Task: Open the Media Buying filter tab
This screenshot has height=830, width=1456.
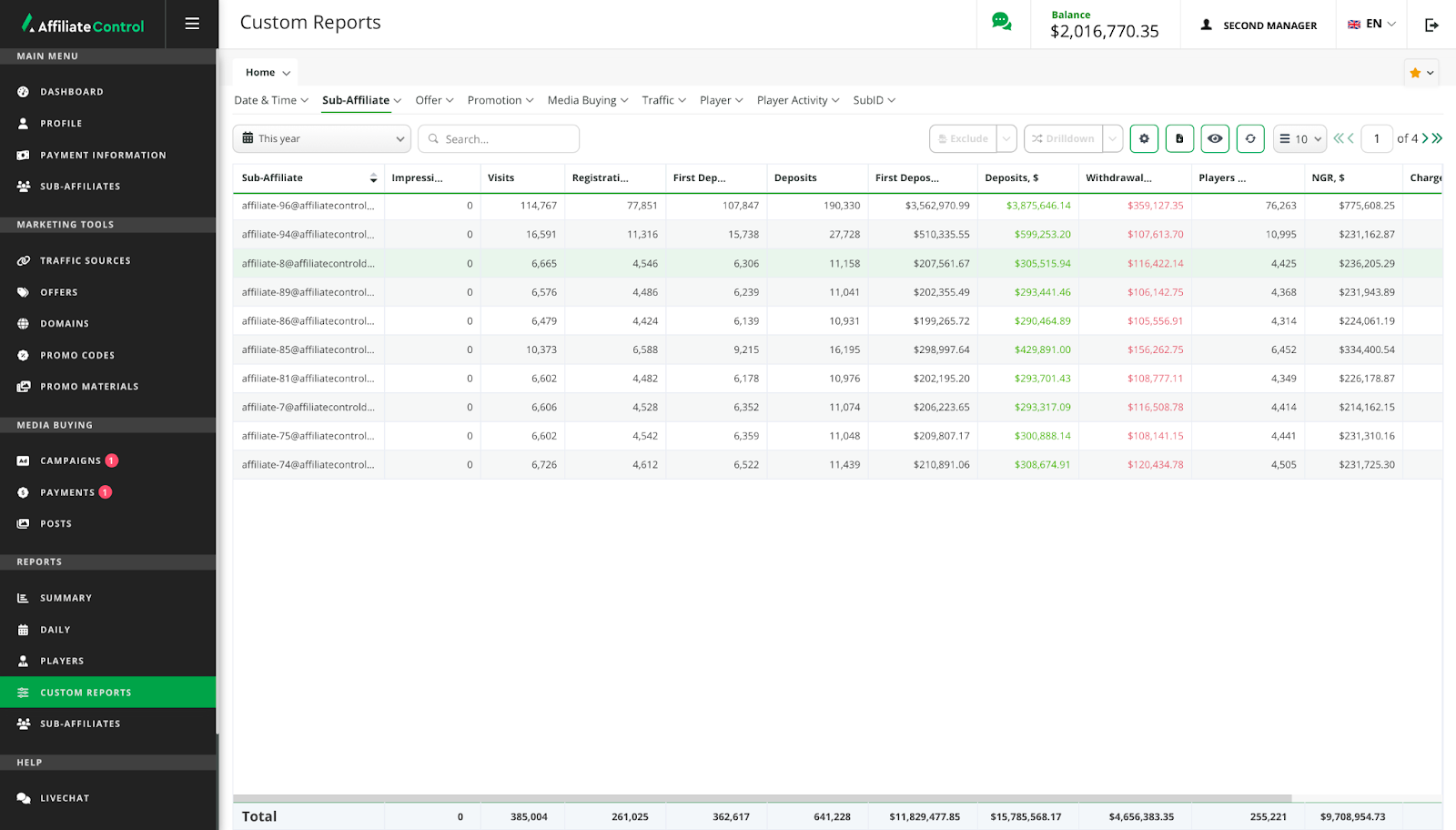Action: pos(587,100)
